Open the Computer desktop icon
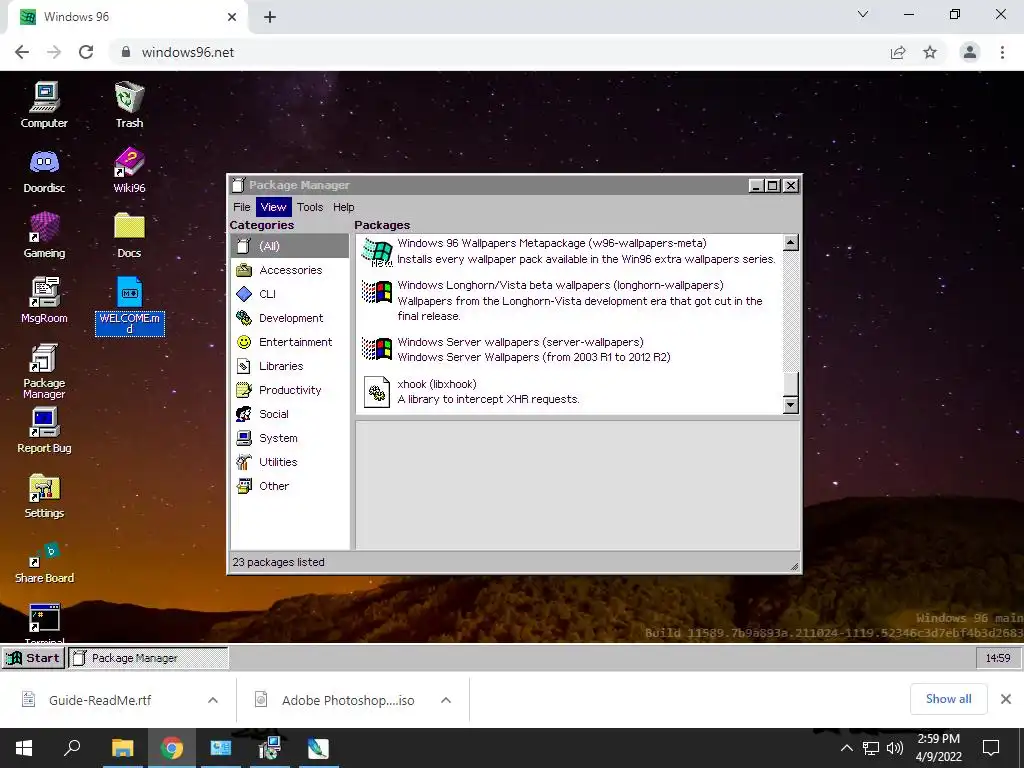The width and height of the screenshot is (1024, 768). (44, 104)
